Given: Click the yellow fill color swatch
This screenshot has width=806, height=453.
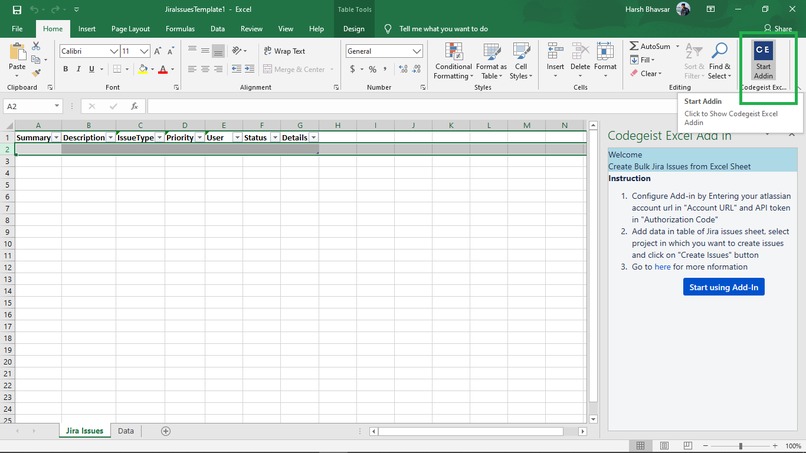Looking at the screenshot, I should pos(143,69).
